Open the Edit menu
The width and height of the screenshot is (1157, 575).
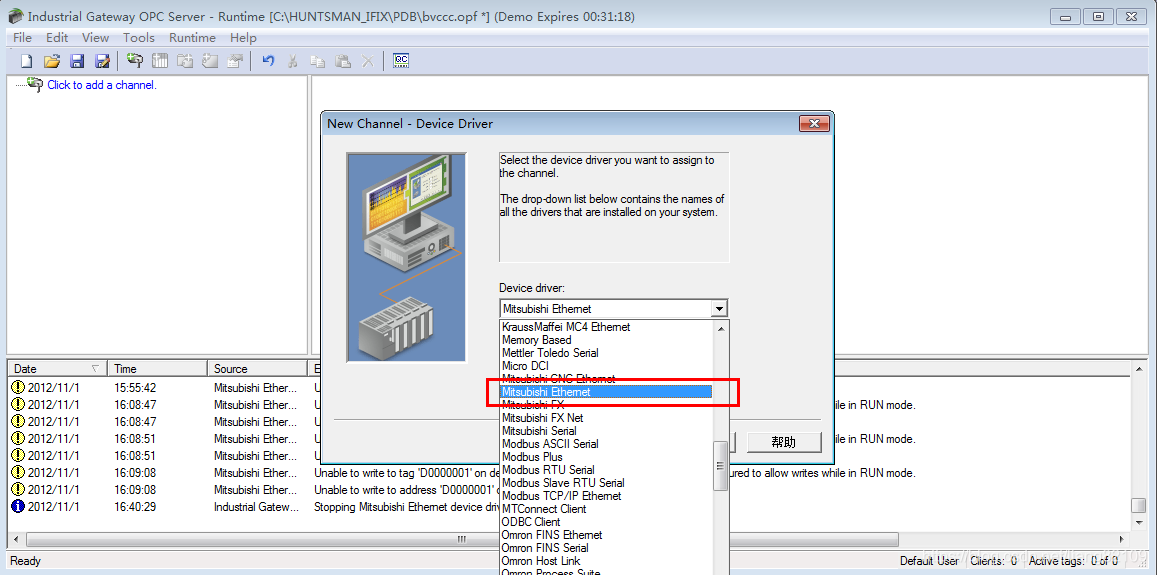pyautogui.click(x=57, y=38)
